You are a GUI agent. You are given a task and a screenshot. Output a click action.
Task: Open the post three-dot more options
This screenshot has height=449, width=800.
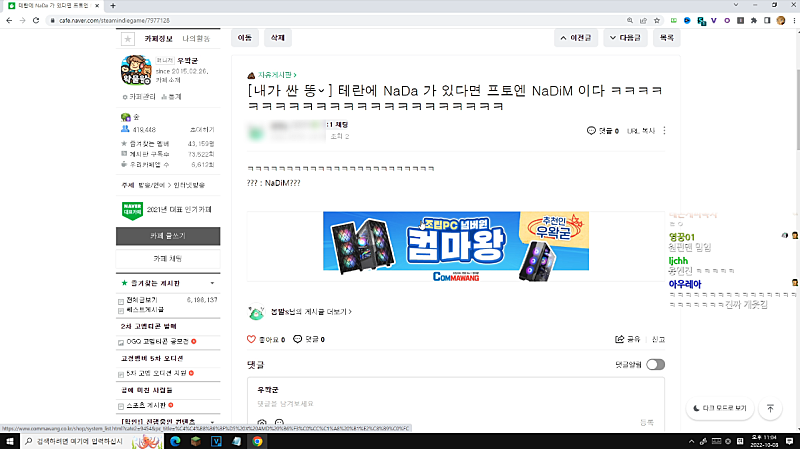[664, 131]
